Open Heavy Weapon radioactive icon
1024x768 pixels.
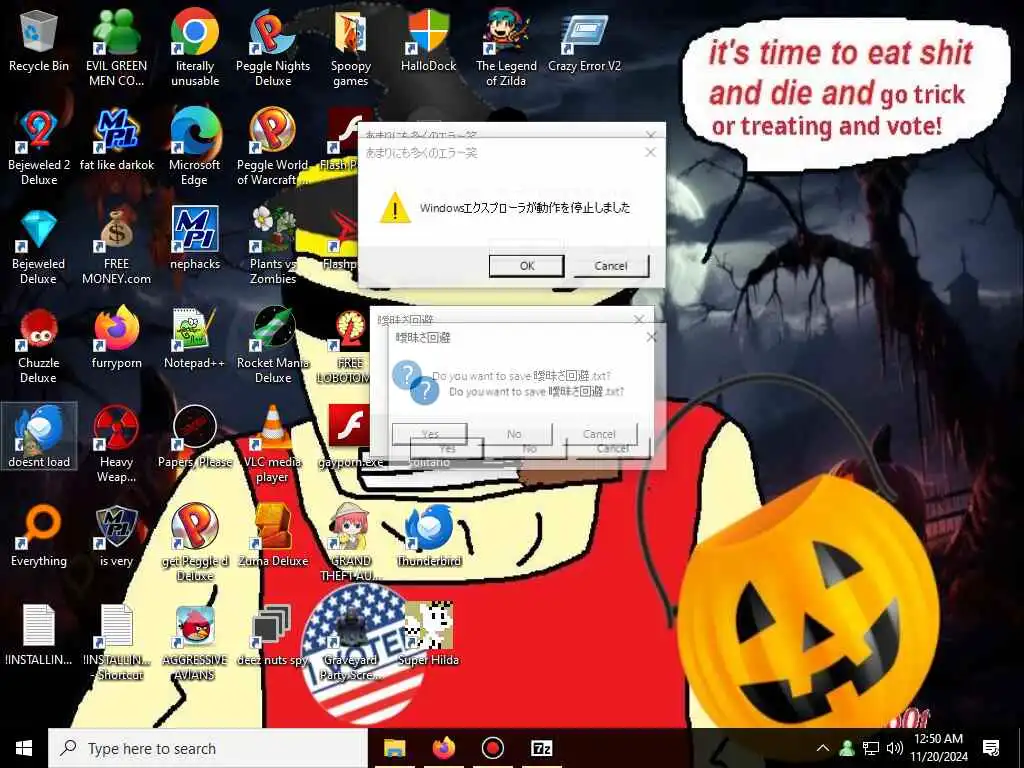click(x=116, y=445)
